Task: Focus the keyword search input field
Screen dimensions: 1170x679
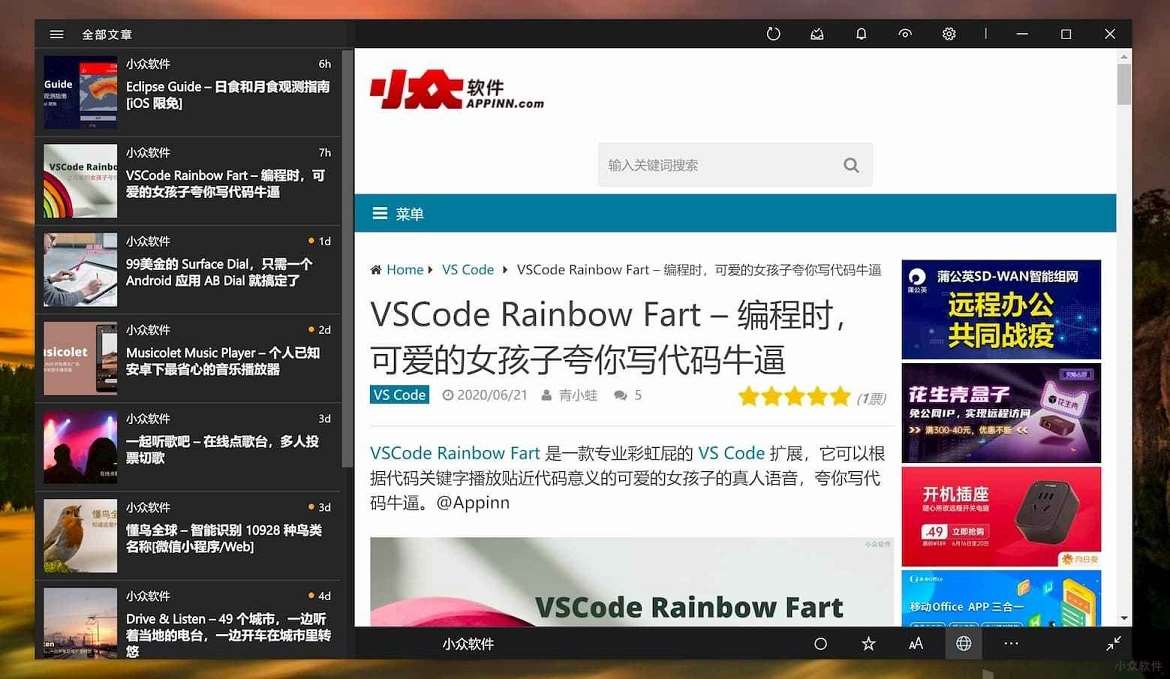Action: coord(734,165)
